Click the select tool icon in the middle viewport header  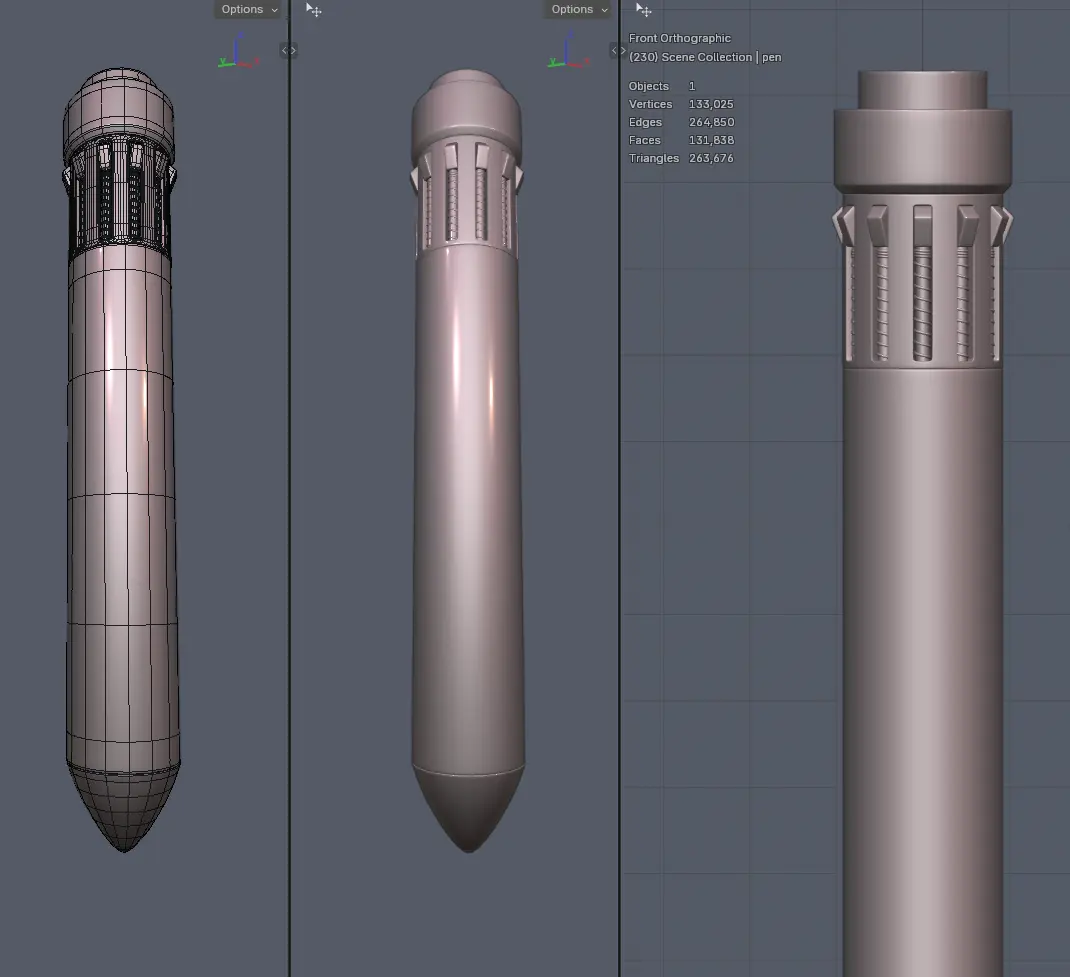314,10
